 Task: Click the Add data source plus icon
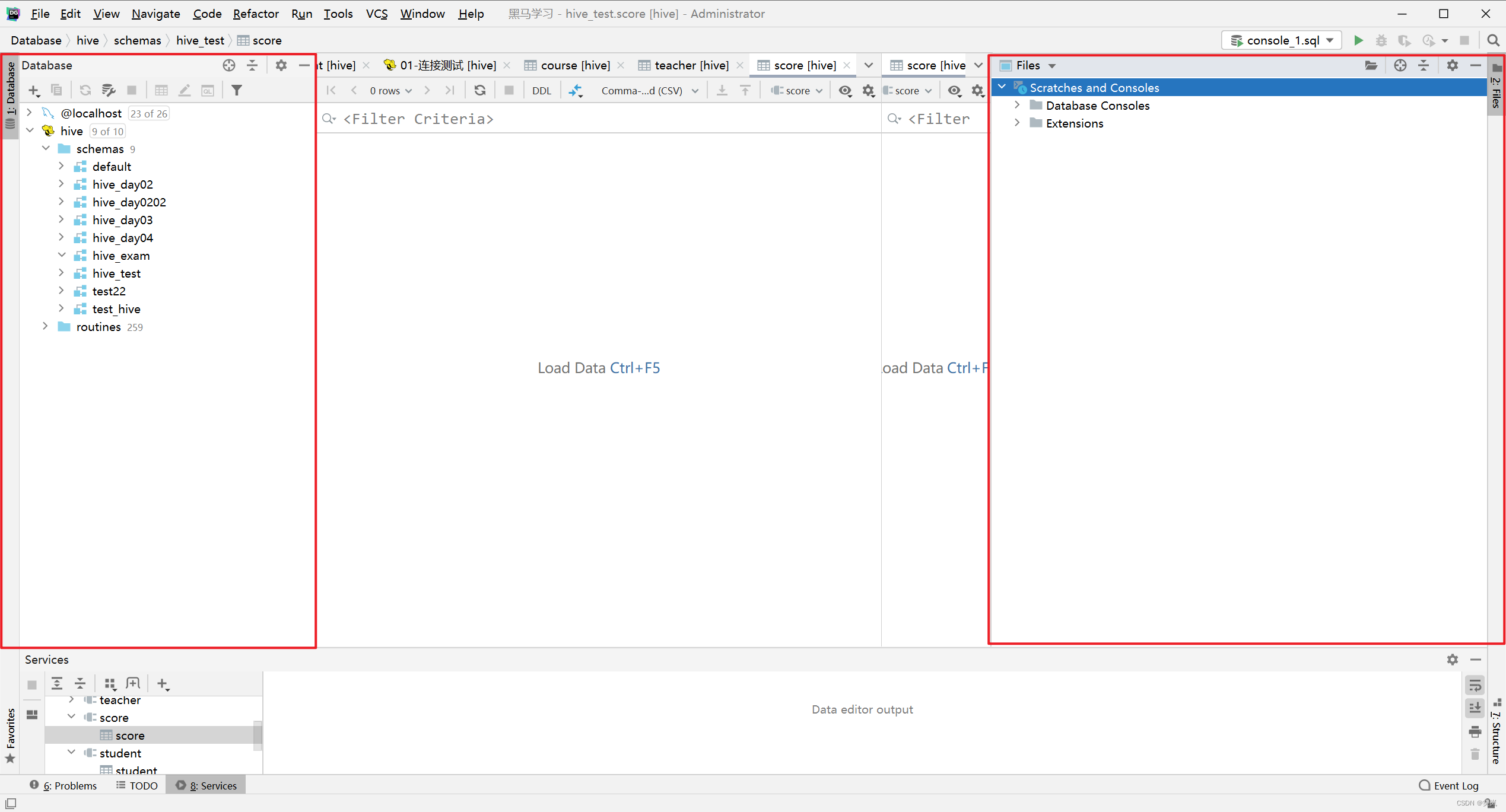34,90
